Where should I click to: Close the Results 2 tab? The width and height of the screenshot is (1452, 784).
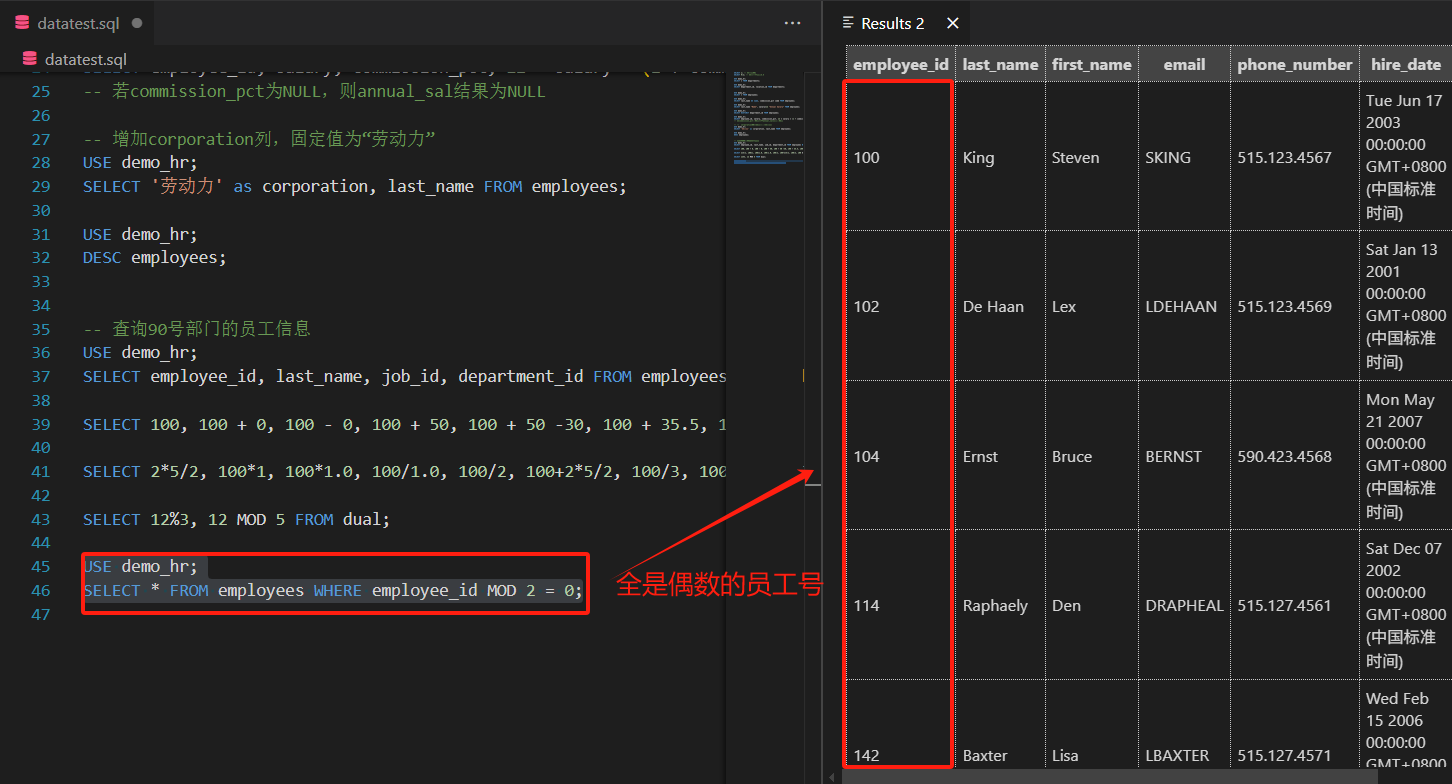pyautogui.click(x=953, y=23)
